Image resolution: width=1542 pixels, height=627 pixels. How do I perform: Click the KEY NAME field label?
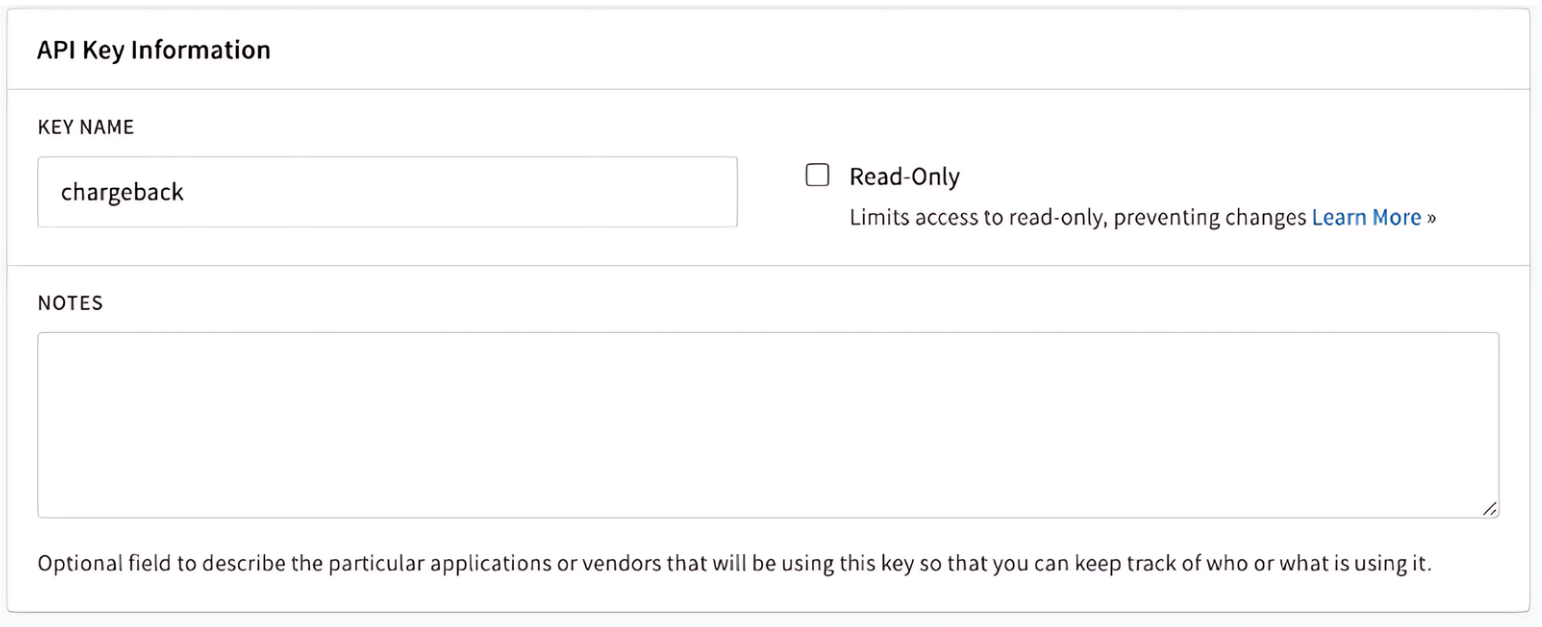point(86,127)
